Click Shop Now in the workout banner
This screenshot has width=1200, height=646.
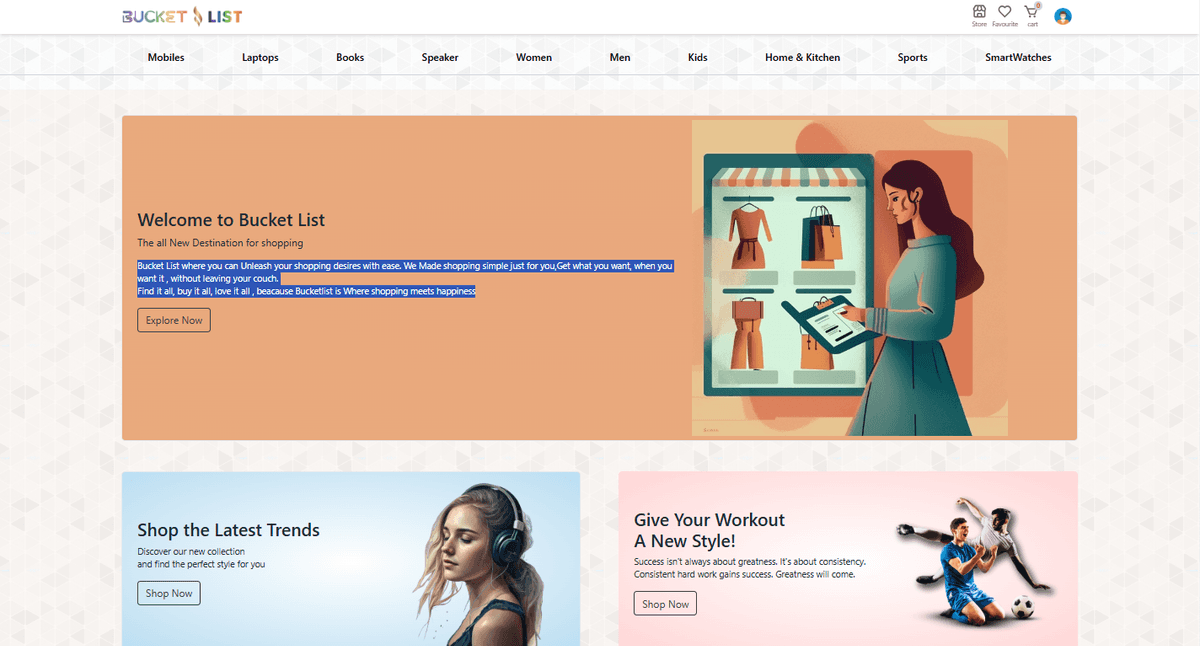664,603
